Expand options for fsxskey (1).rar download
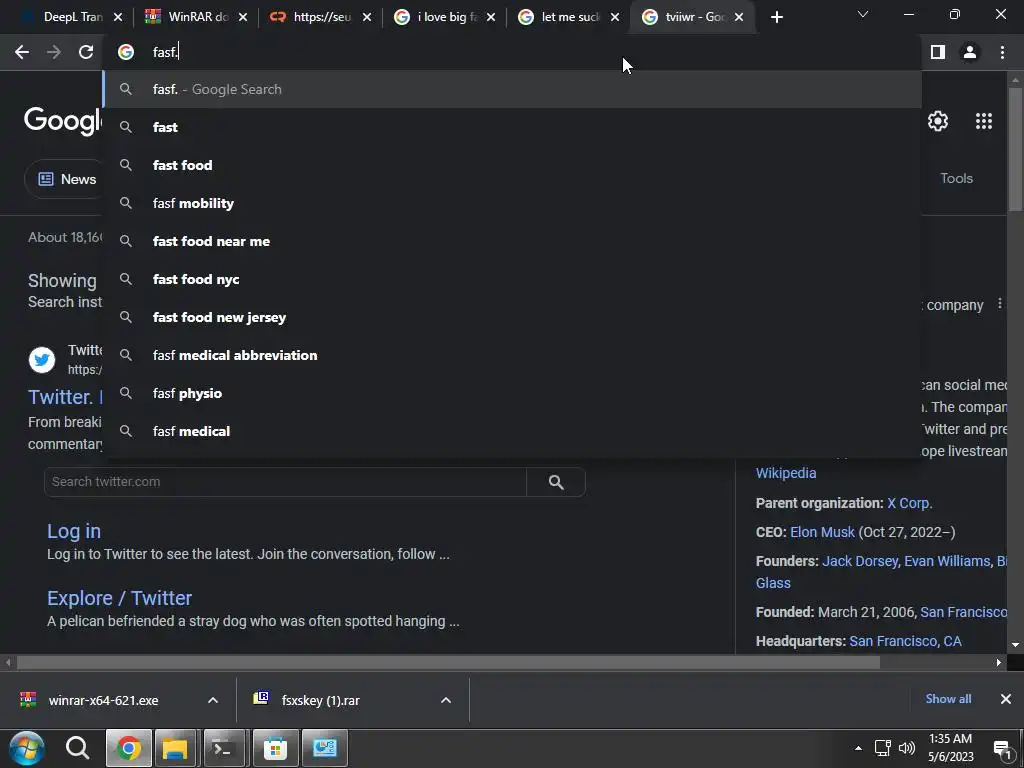The height and width of the screenshot is (768, 1024). click(446, 701)
